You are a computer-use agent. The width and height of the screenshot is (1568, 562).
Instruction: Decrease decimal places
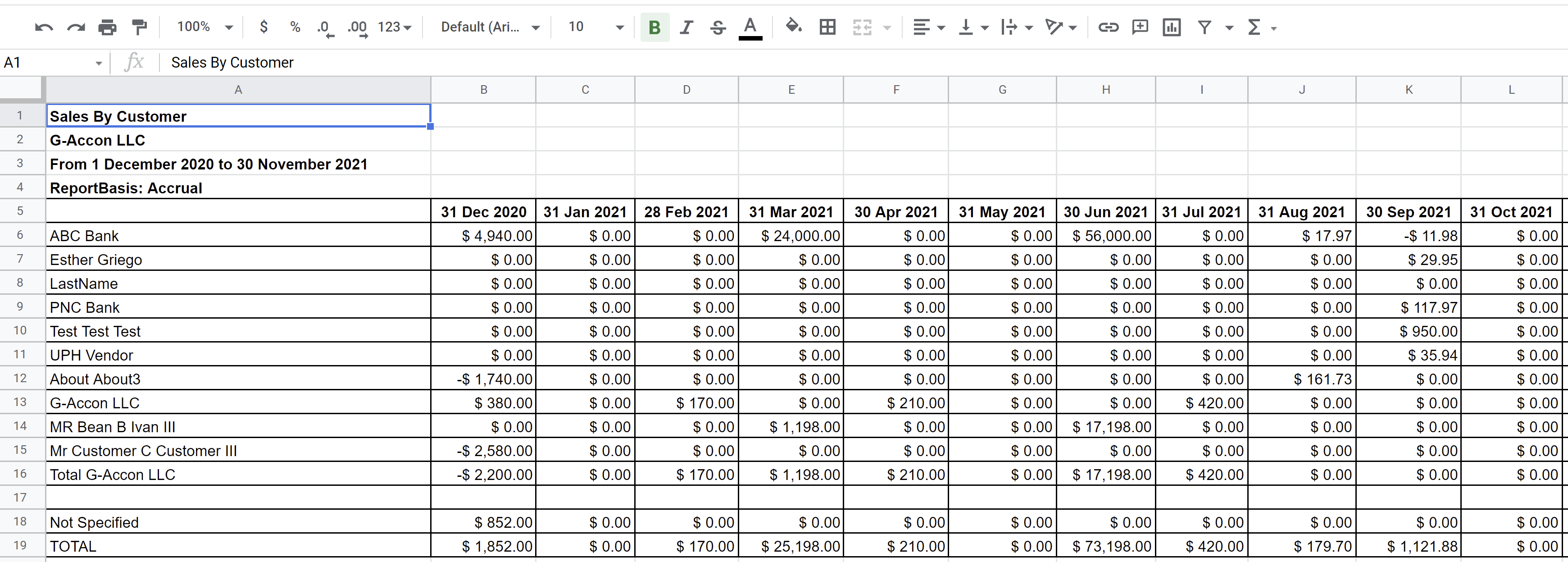click(325, 27)
